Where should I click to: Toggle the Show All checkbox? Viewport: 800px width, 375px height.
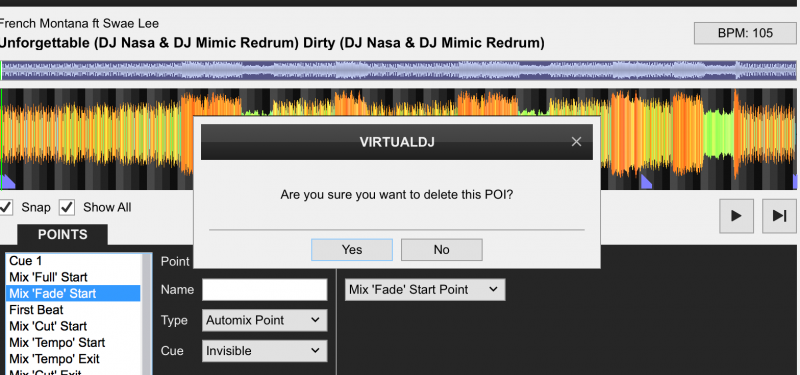coord(67,208)
